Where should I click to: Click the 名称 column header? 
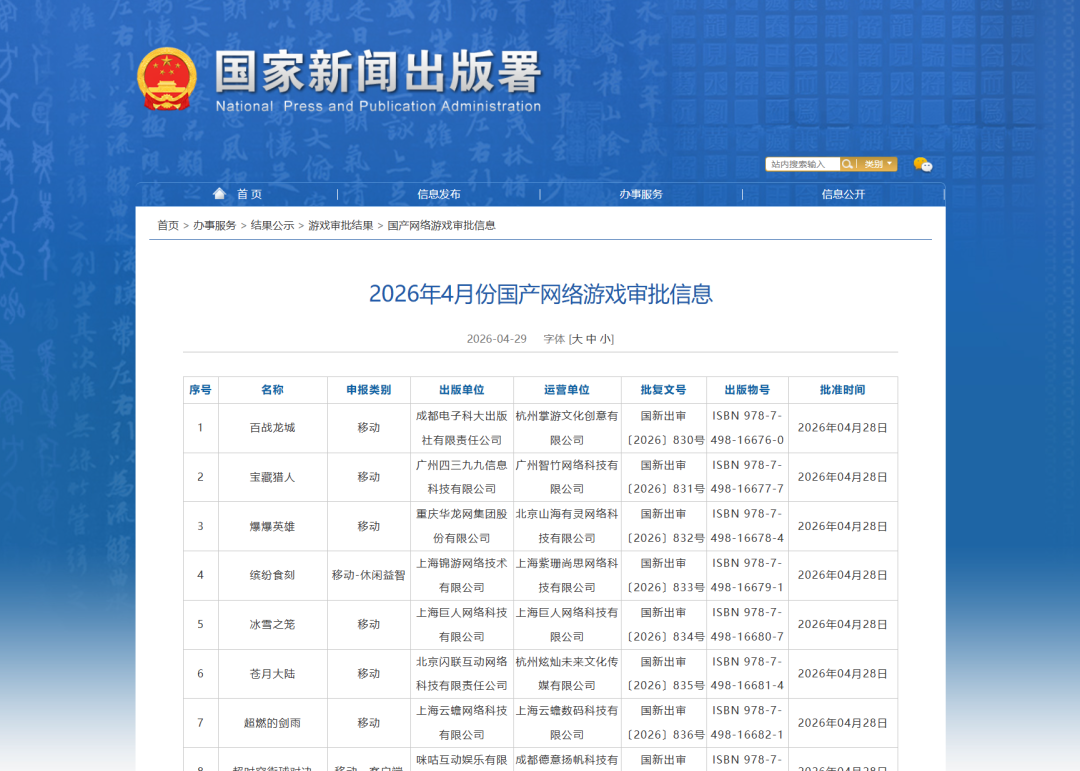(273, 390)
